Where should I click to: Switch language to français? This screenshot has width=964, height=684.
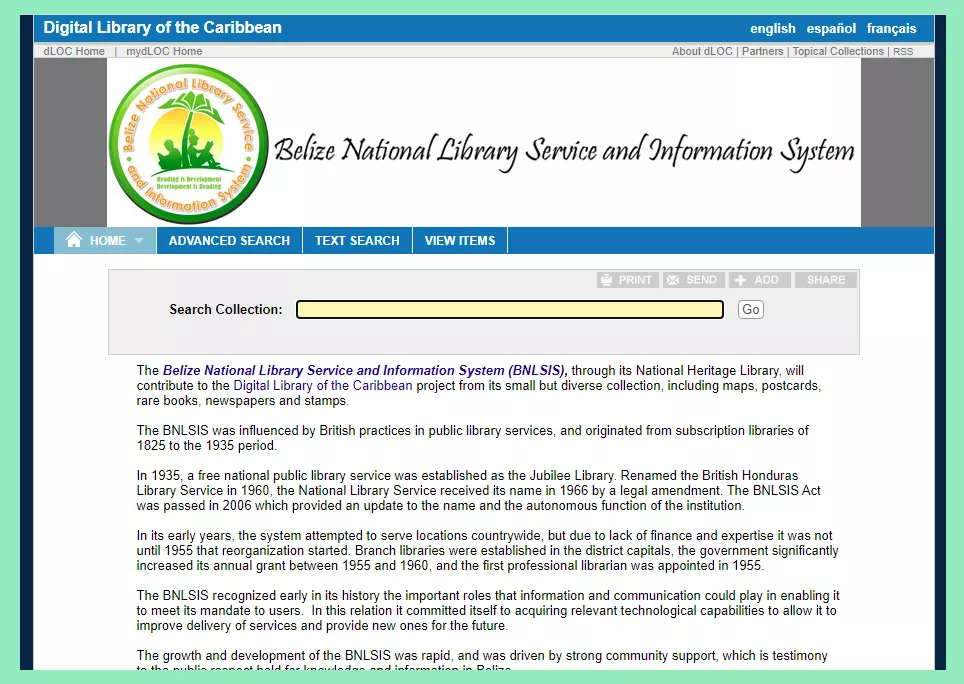[x=891, y=28]
